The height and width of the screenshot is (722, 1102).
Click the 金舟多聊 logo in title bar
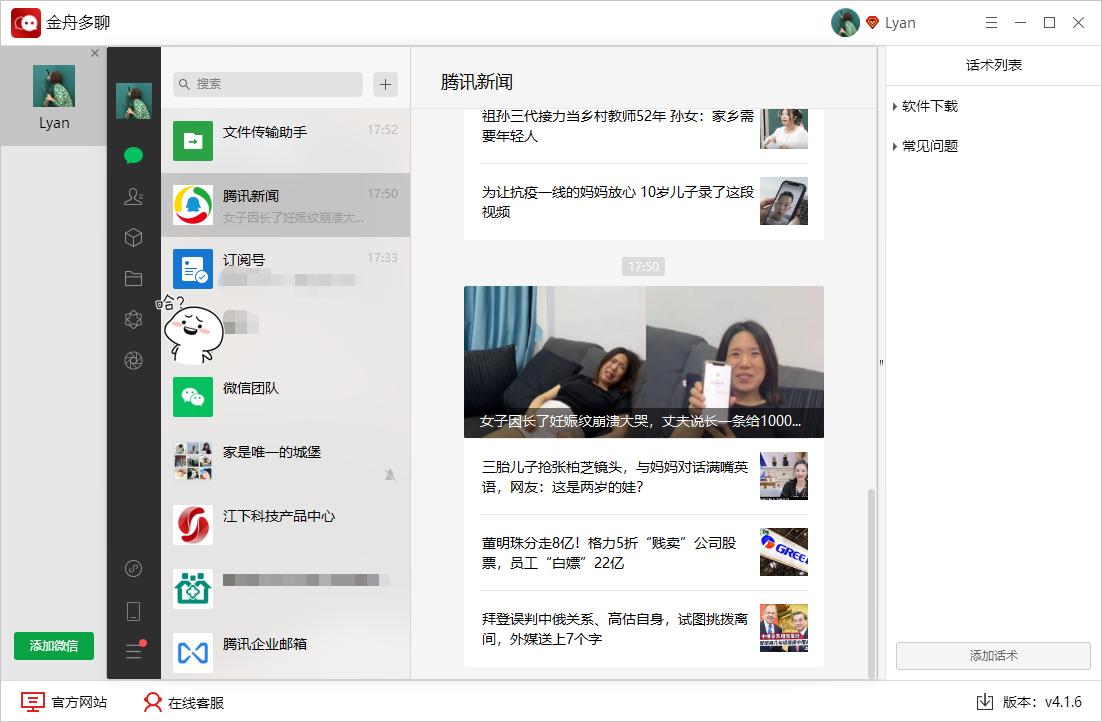pos(24,22)
